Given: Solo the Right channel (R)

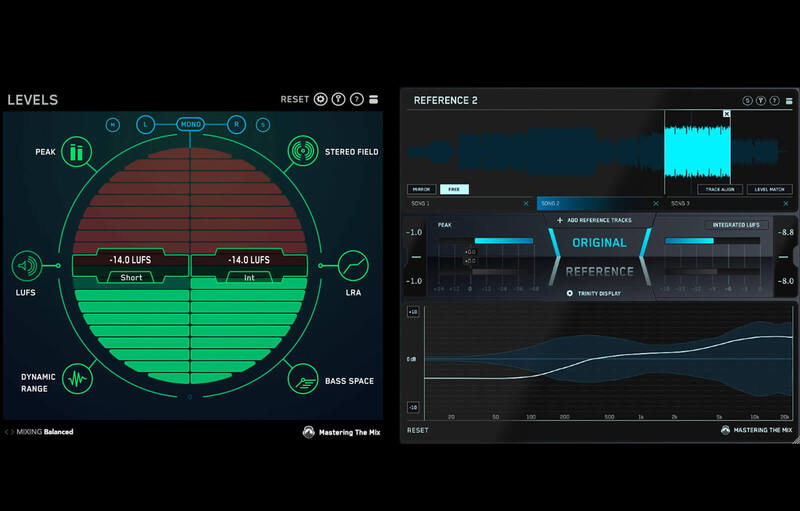Looking at the screenshot, I should click(236, 124).
